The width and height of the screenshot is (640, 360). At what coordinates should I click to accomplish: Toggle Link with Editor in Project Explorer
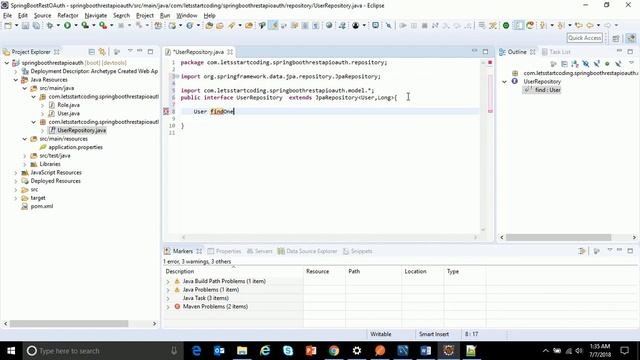click(x=102, y=52)
